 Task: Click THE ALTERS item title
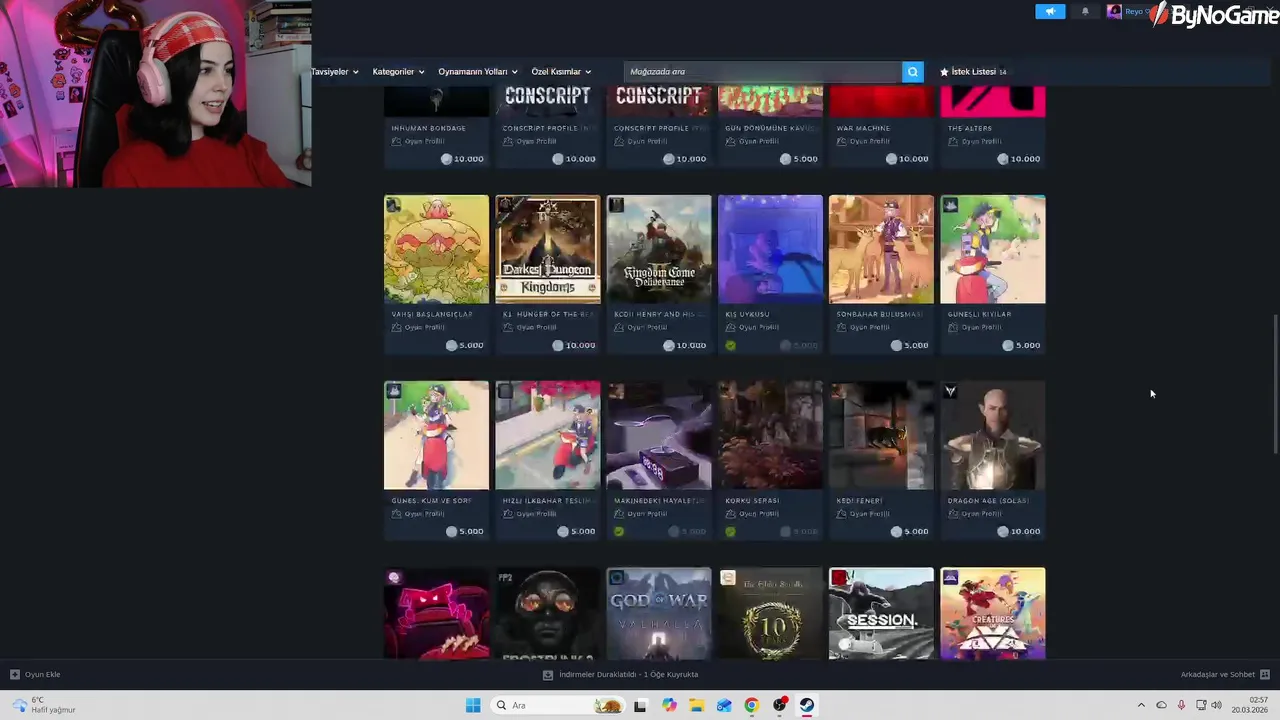point(970,128)
